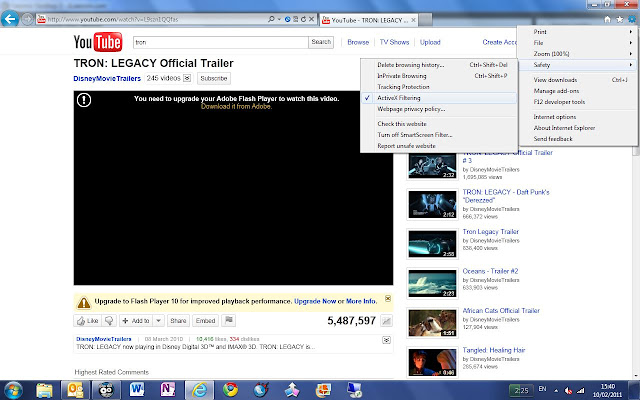The width and height of the screenshot is (640, 400).
Task: Expand the Print submenu arrow
Action: pyautogui.click(x=631, y=32)
